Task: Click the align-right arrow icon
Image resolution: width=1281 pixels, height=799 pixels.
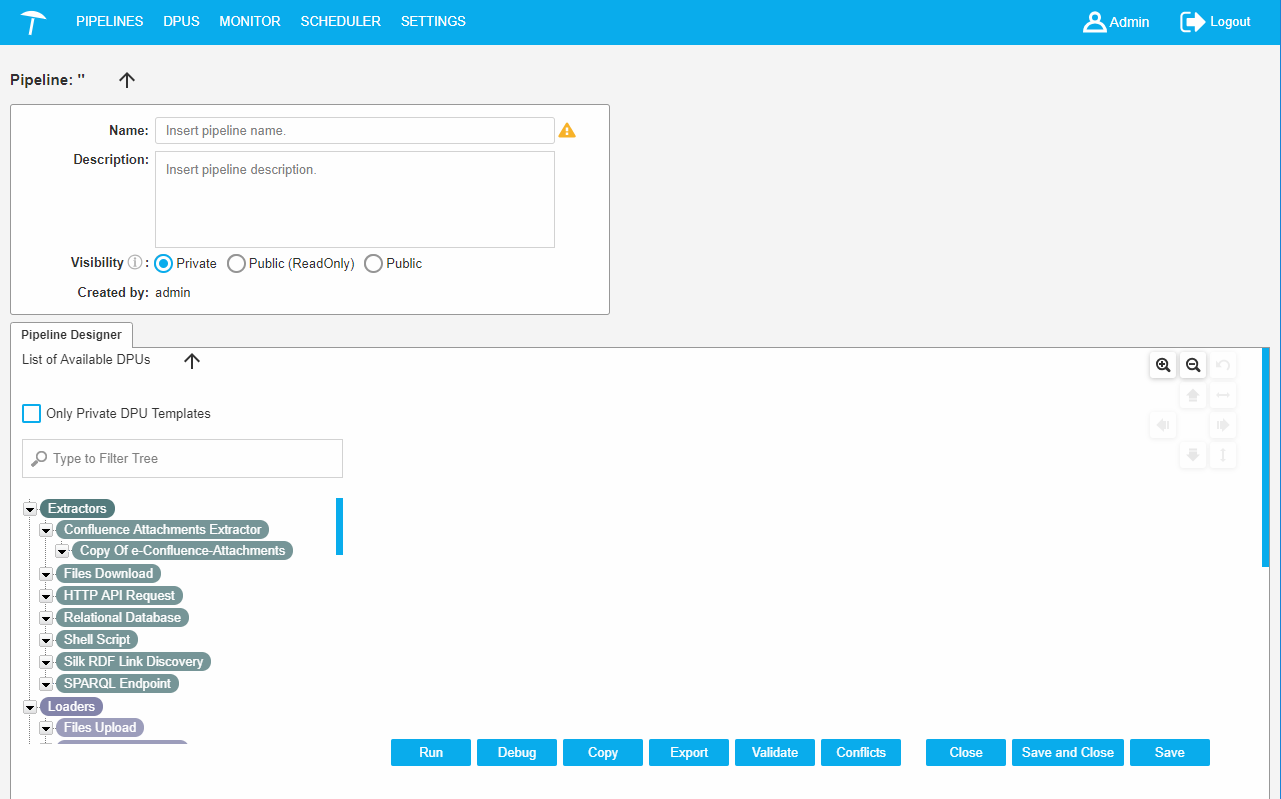Action: pos(1223,426)
